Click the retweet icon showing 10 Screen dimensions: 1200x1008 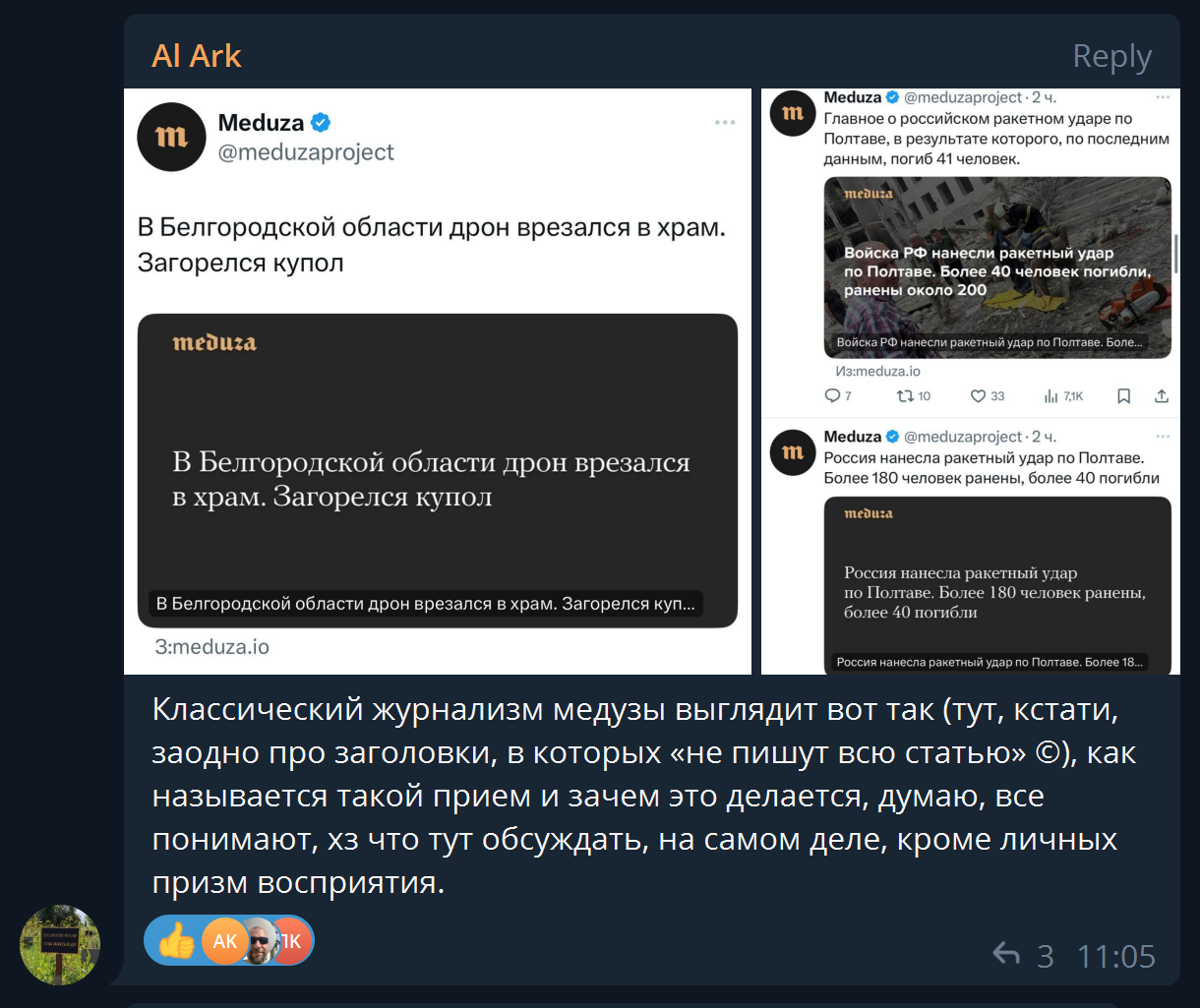[x=905, y=396]
